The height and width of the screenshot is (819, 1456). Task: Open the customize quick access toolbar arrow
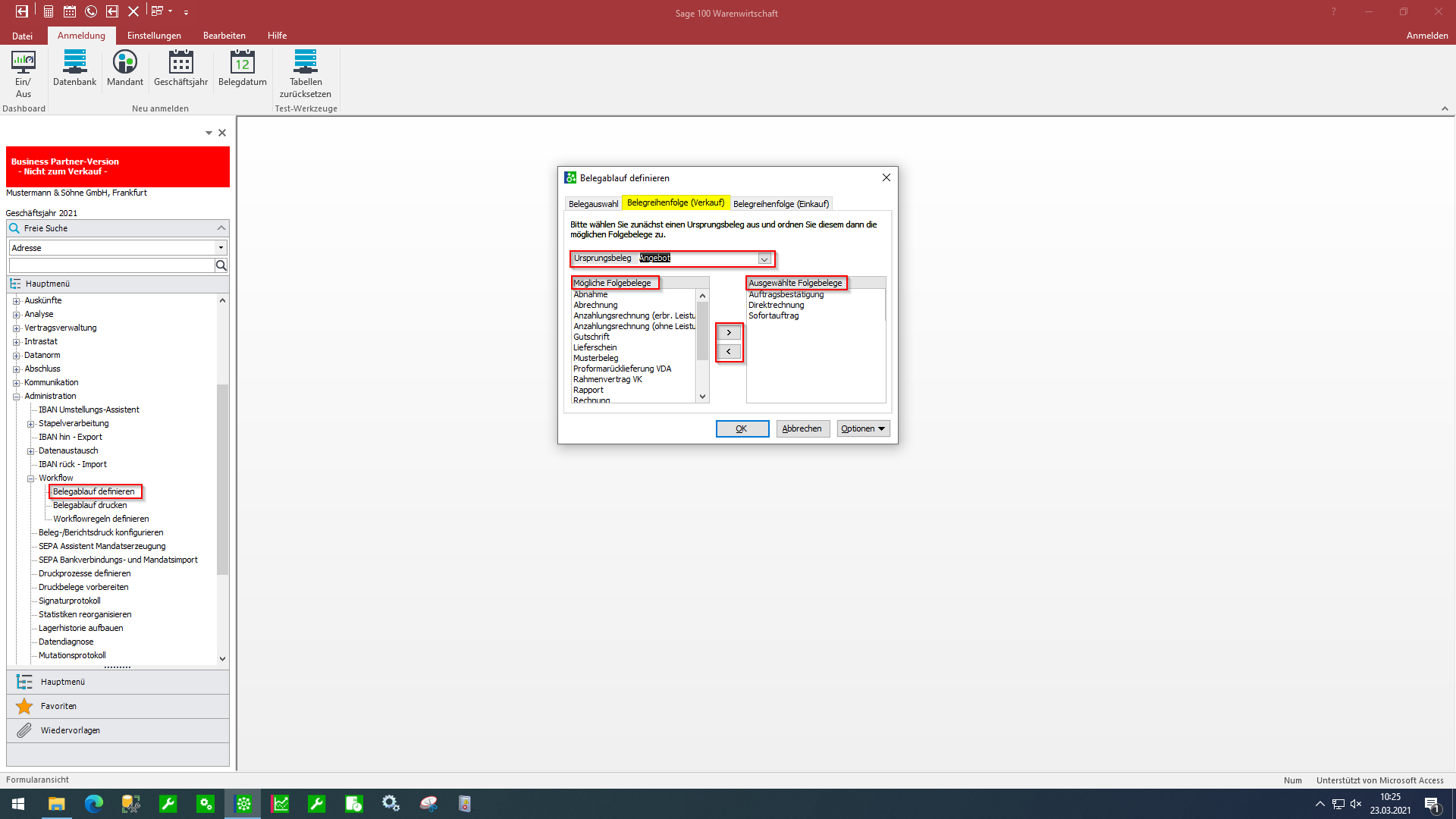186,12
